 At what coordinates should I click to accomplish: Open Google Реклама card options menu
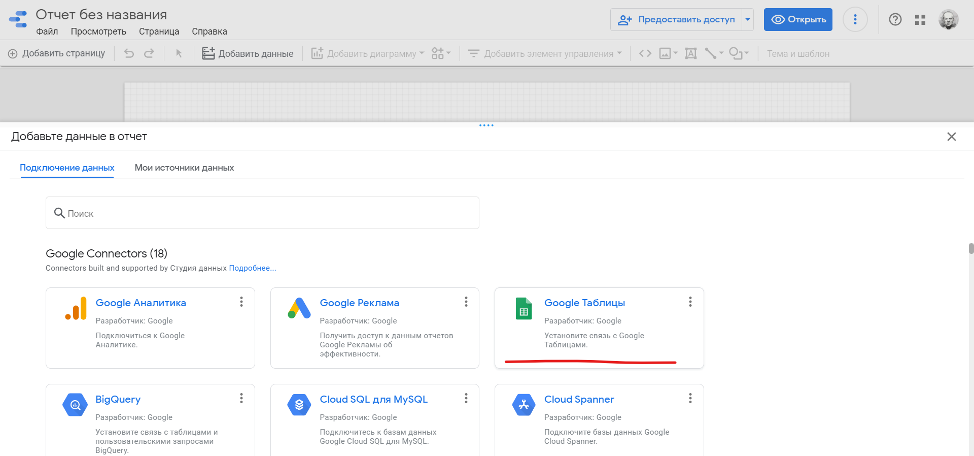coord(466,302)
